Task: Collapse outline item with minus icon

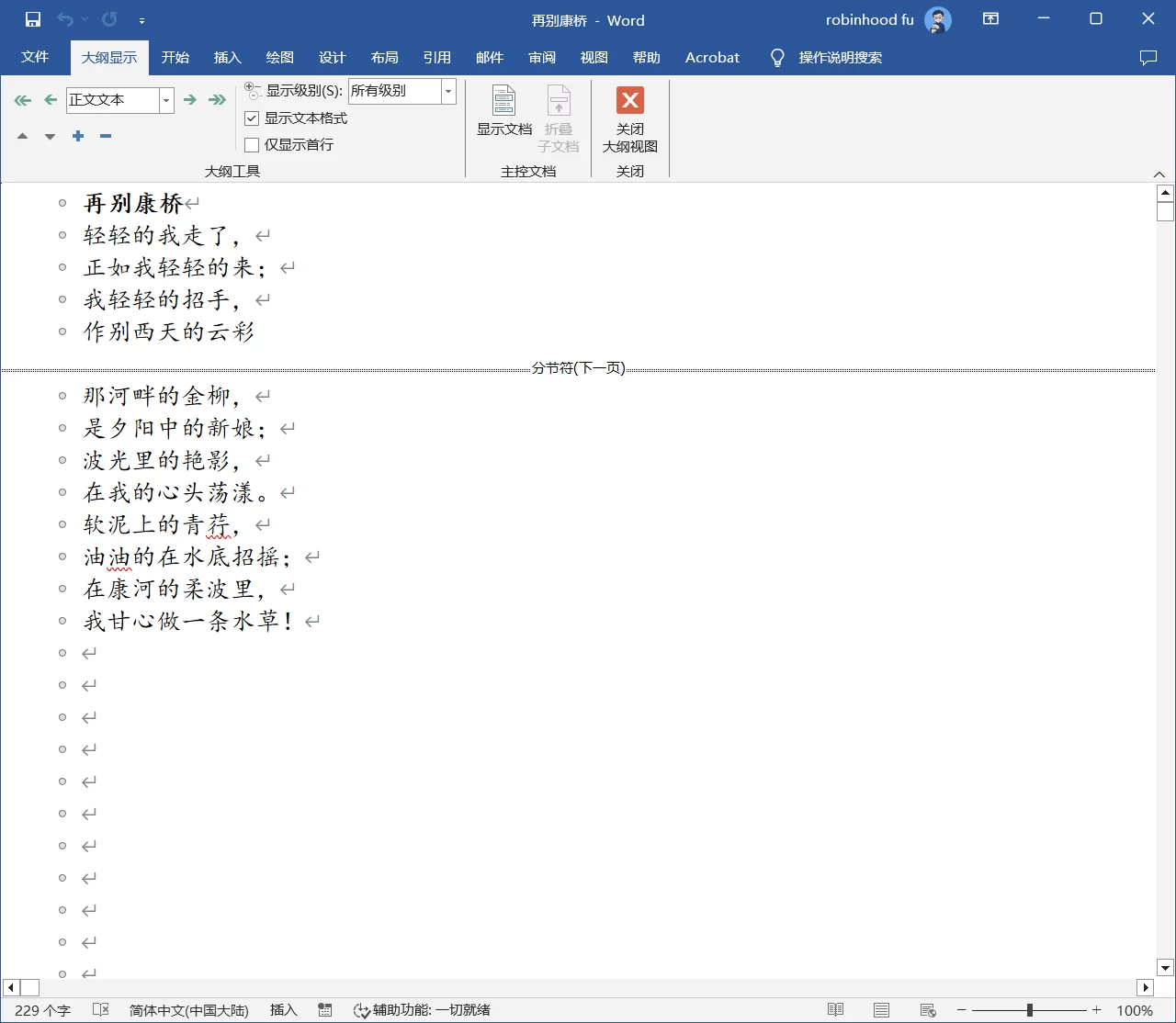Action: tap(106, 136)
